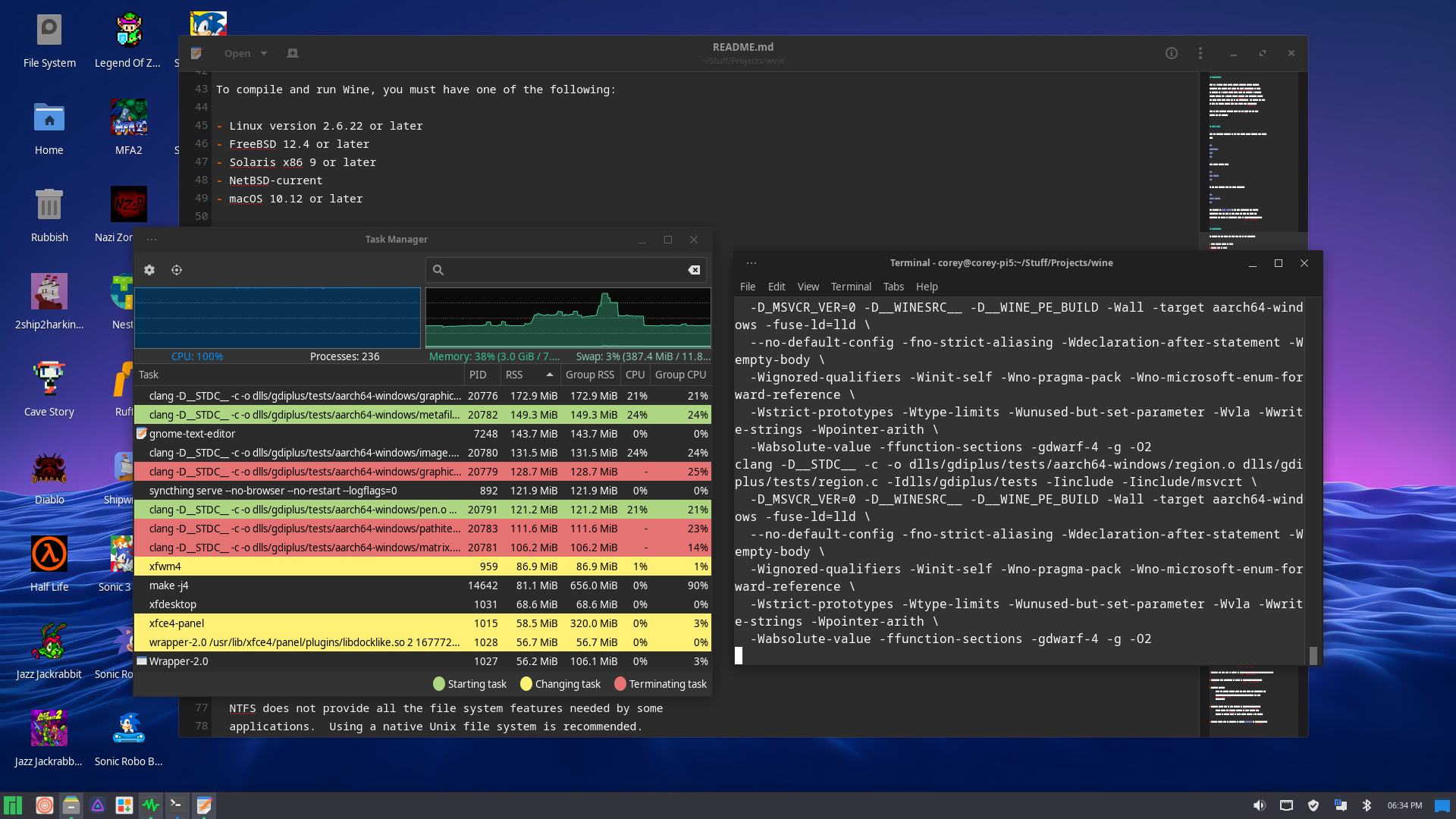Click the Bluetooth tray icon
Screen dimensions: 1456x819
pos(1367,805)
